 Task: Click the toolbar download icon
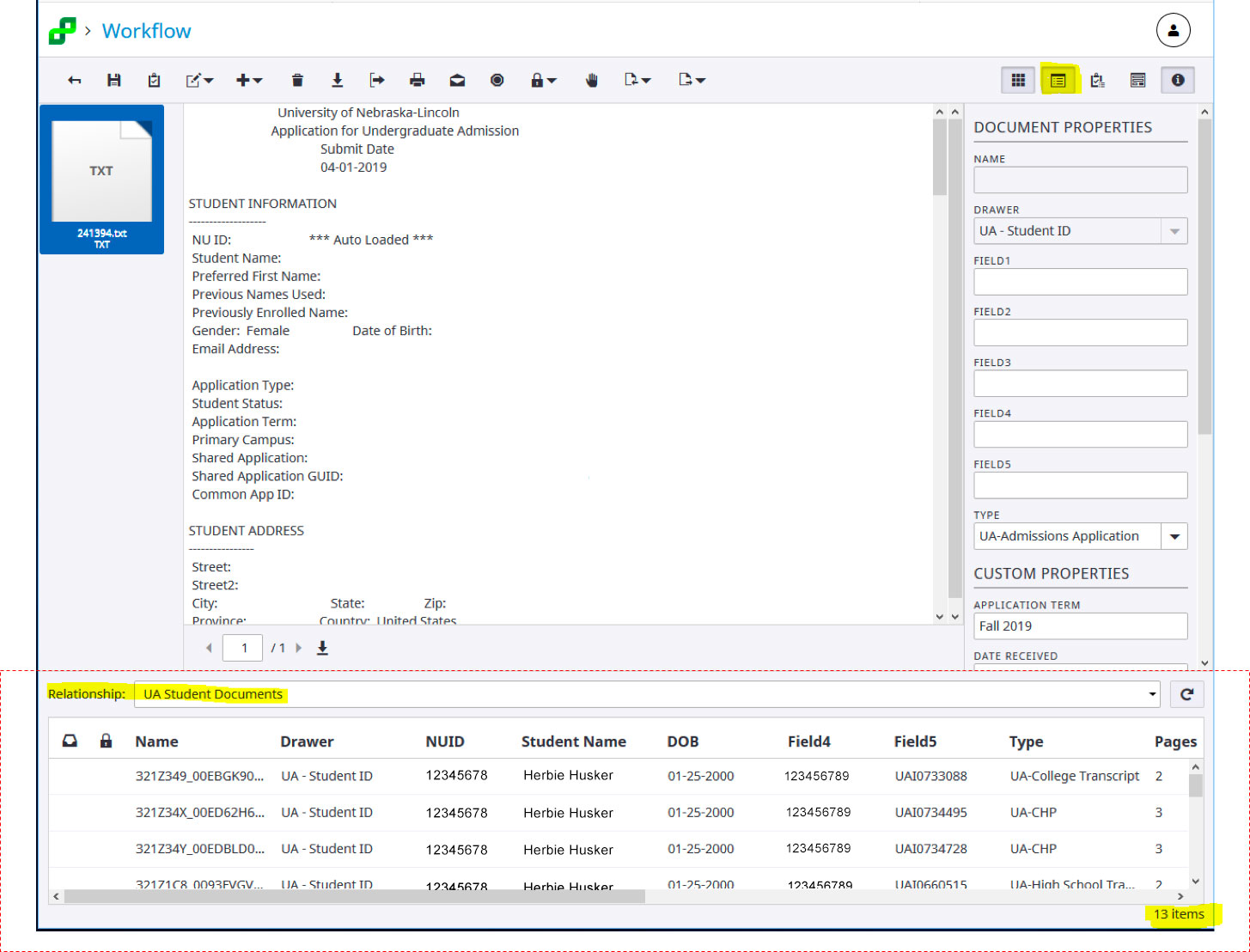[x=337, y=80]
